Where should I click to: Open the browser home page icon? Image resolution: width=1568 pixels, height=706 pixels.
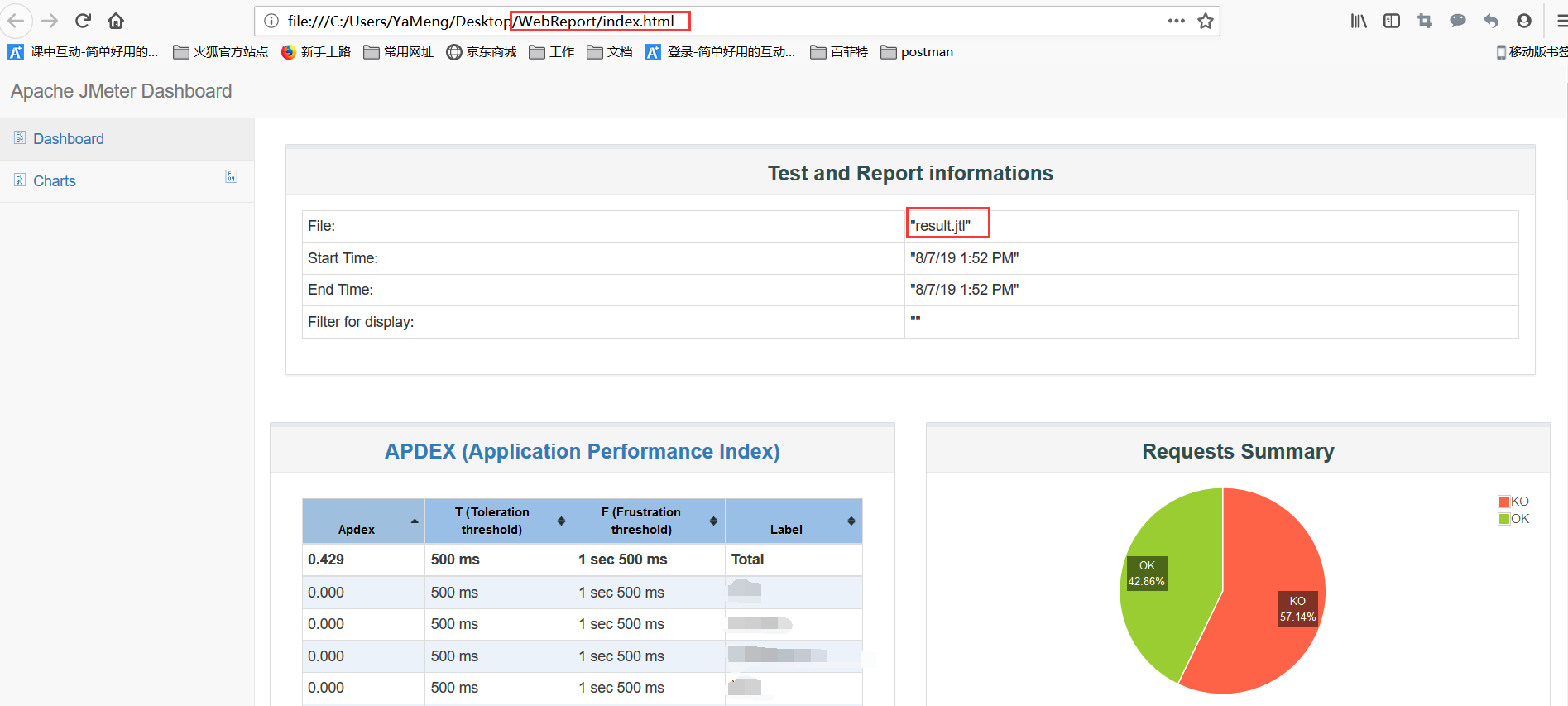coord(116,21)
